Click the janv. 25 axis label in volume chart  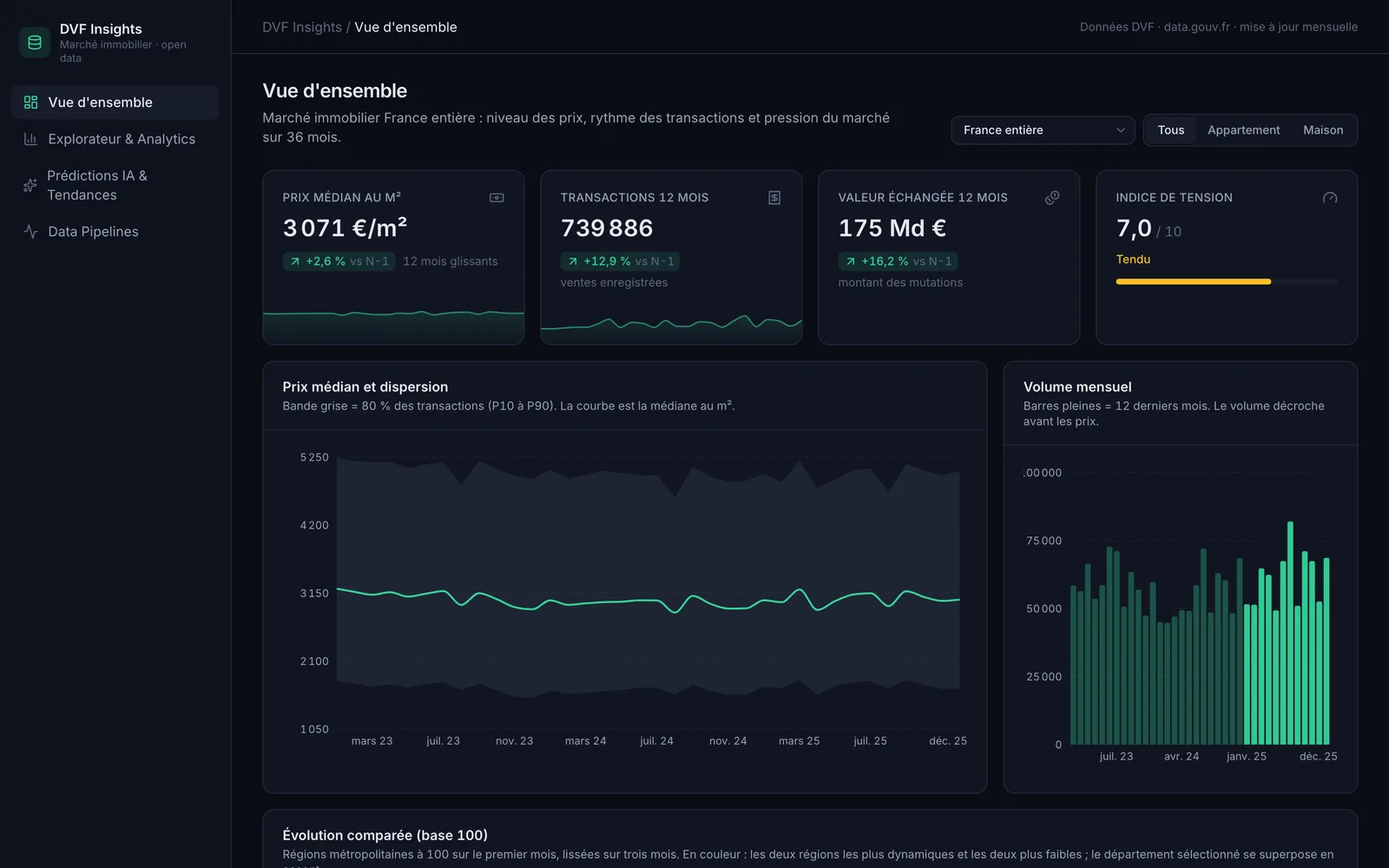tap(1246, 756)
